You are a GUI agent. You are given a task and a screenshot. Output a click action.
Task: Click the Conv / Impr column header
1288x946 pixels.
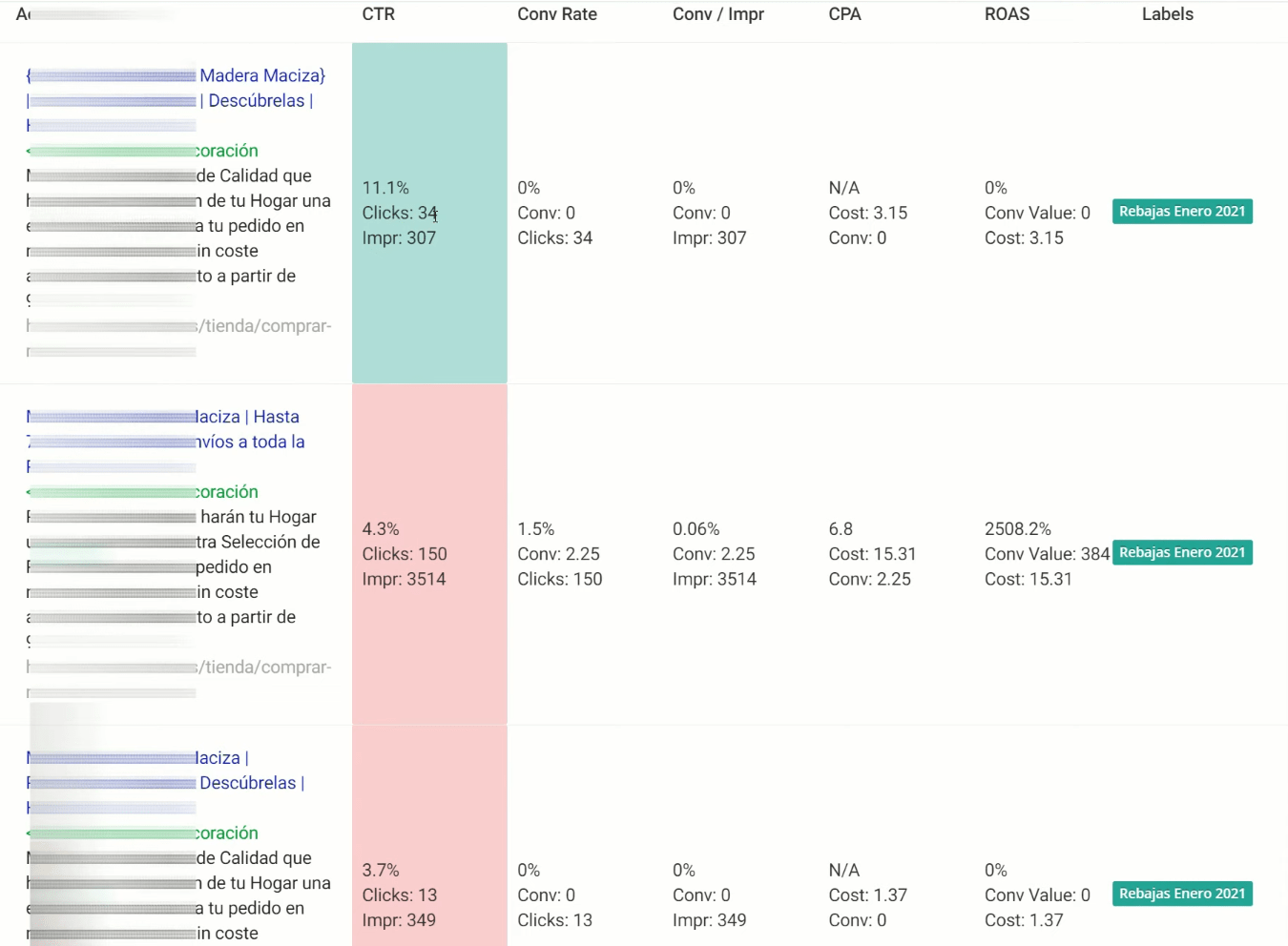tap(717, 14)
